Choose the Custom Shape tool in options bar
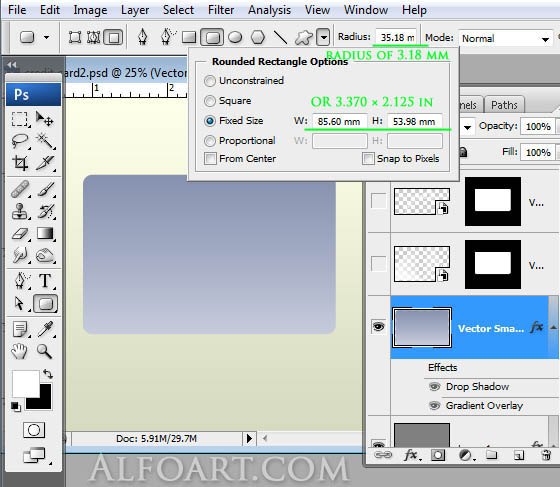560x487 pixels. point(304,37)
